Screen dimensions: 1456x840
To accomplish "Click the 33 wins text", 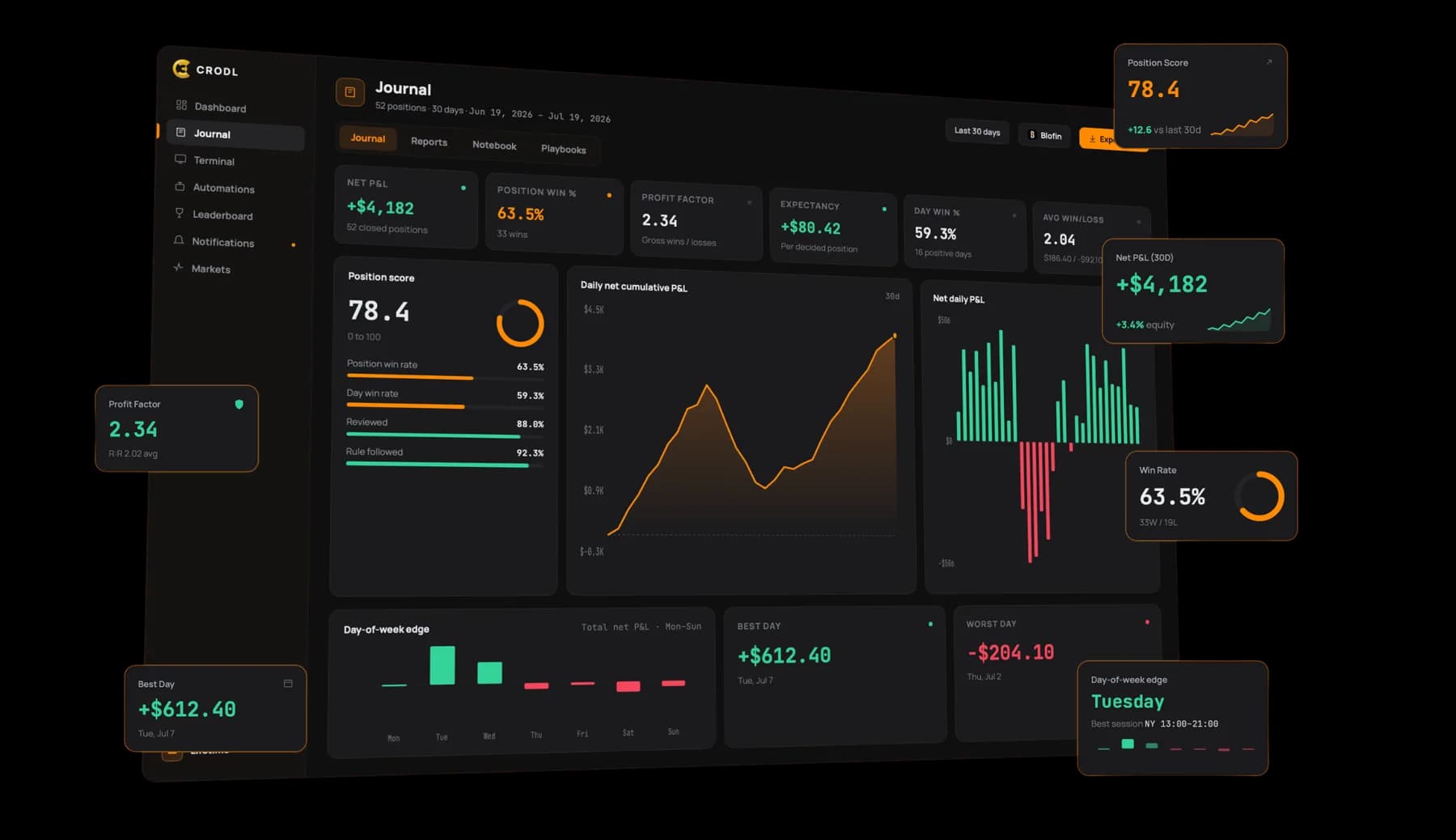I will [512, 234].
